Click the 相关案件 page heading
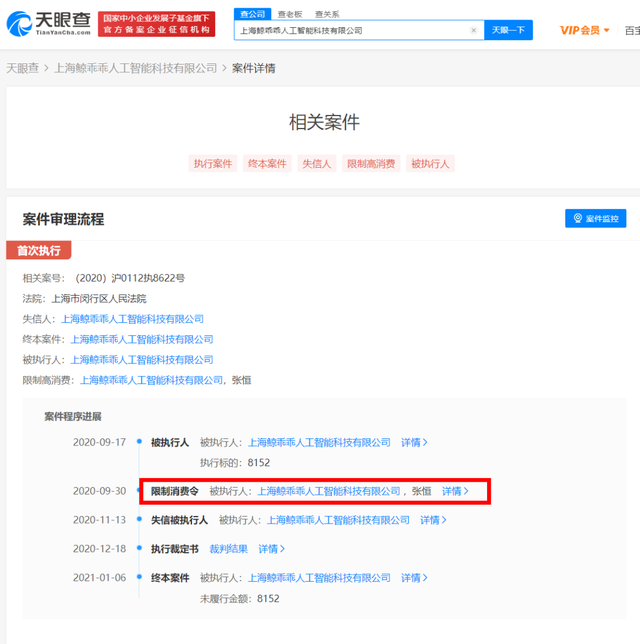The image size is (640, 644). coord(324,122)
